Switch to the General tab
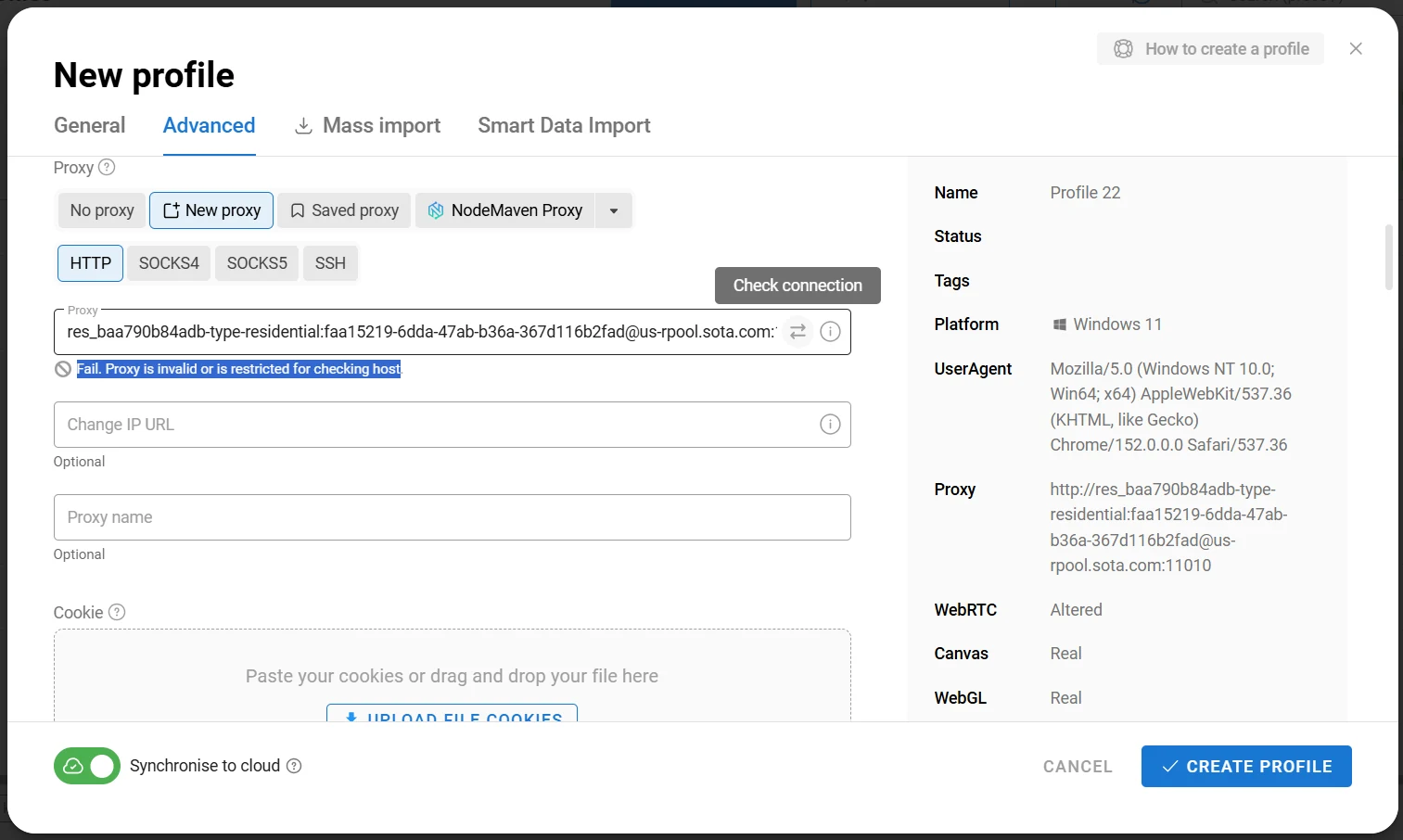Image resolution: width=1403 pixels, height=840 pixels. [x=89, y=125]
